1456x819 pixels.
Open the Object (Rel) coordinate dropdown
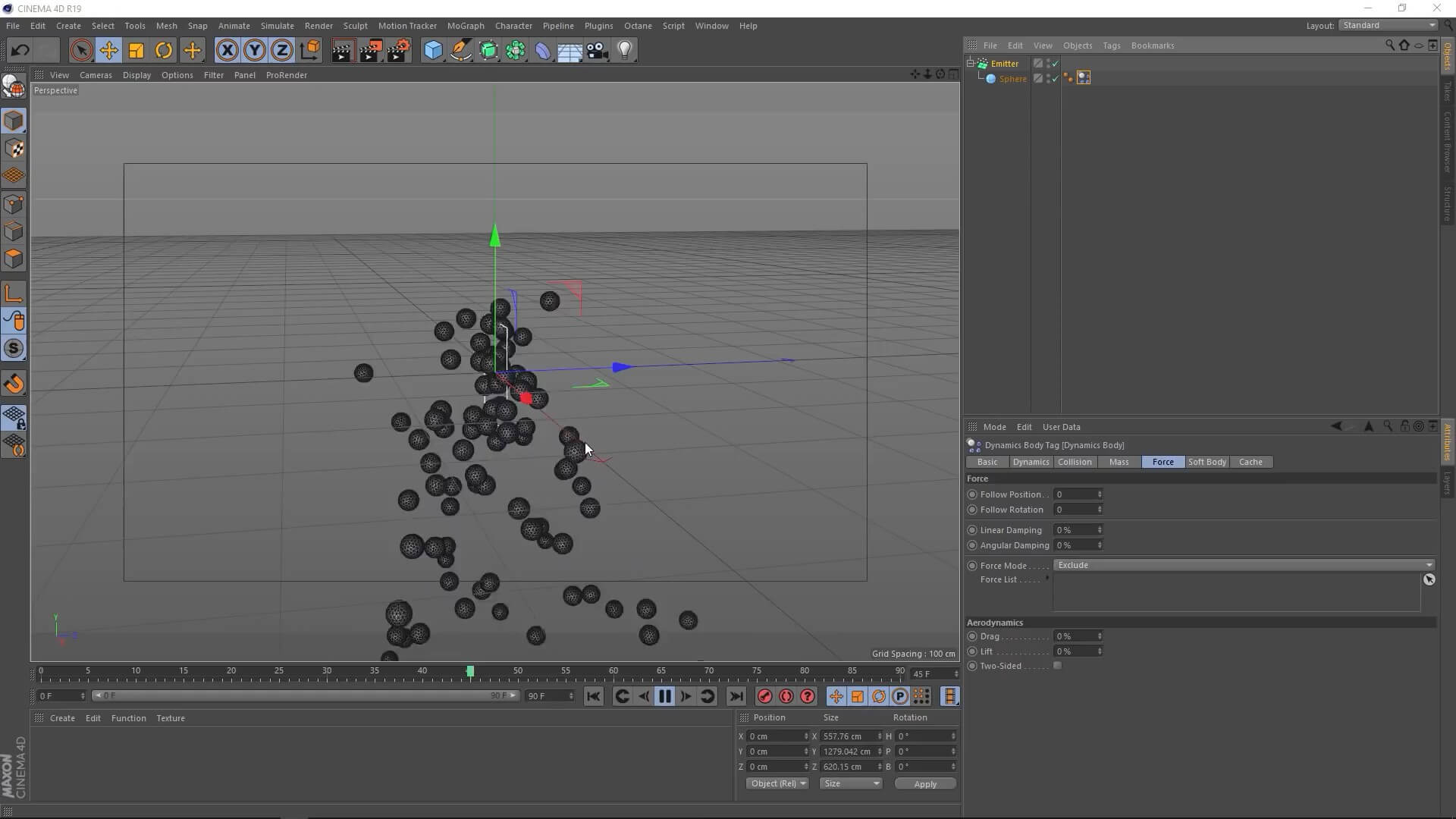point(777,783)
